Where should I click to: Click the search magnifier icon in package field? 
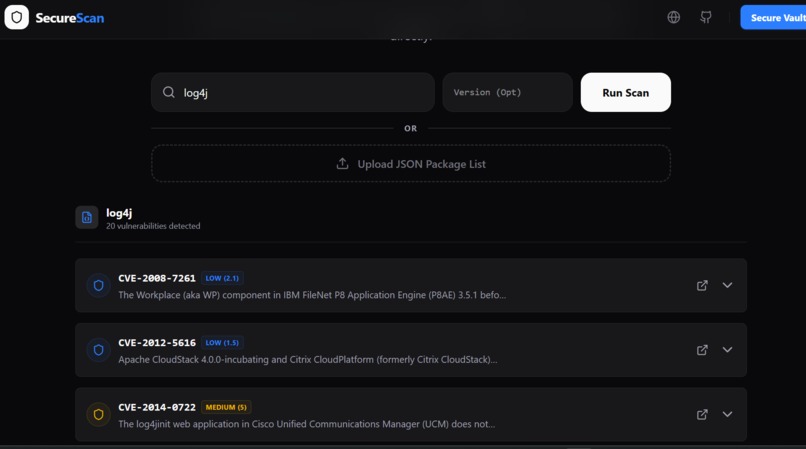point(169,92)
